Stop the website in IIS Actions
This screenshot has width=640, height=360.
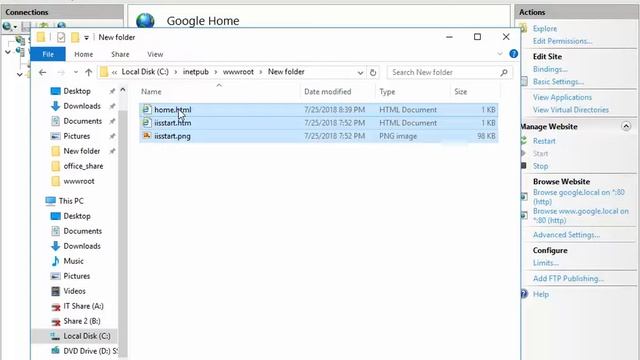click(x=540, y=166)
